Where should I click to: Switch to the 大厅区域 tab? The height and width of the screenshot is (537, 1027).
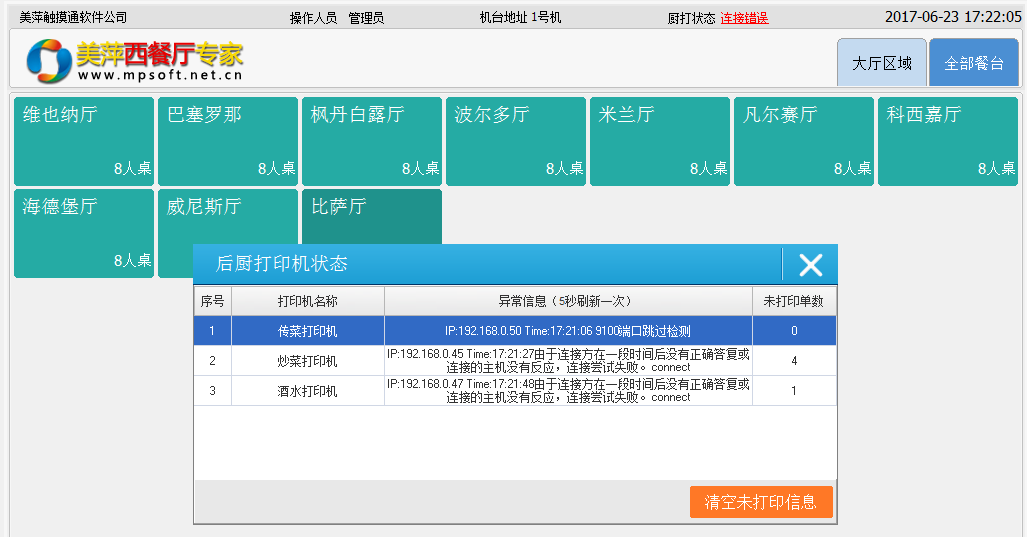point(881,63)
